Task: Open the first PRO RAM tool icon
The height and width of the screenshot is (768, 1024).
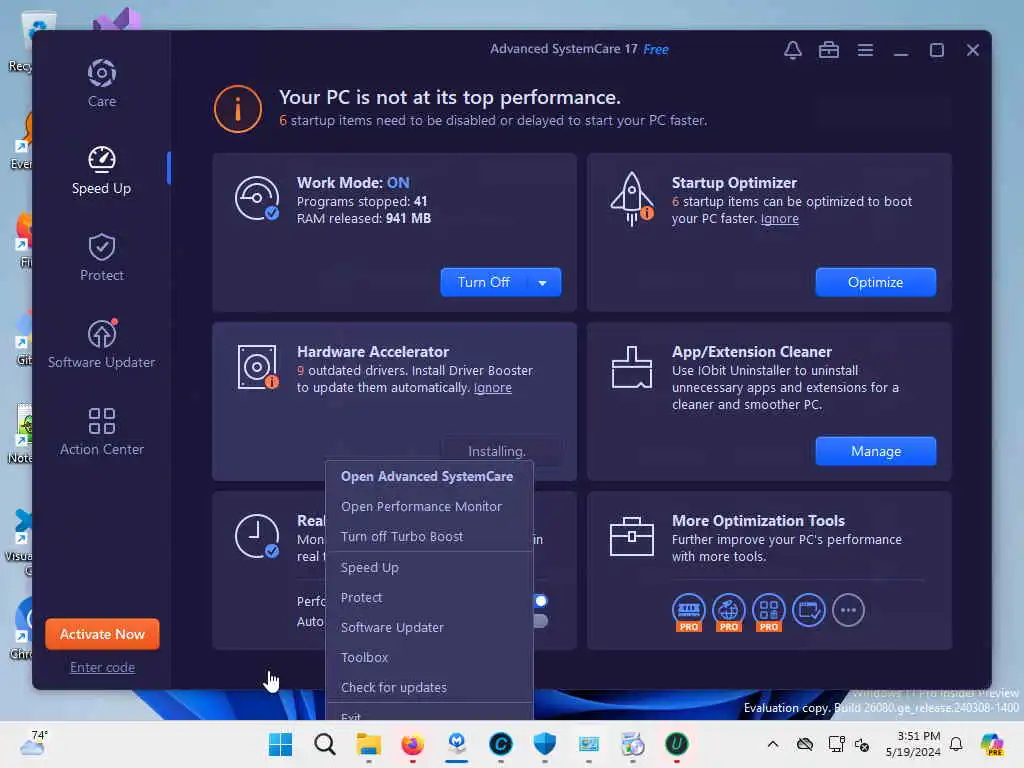Action: (688, 612)
